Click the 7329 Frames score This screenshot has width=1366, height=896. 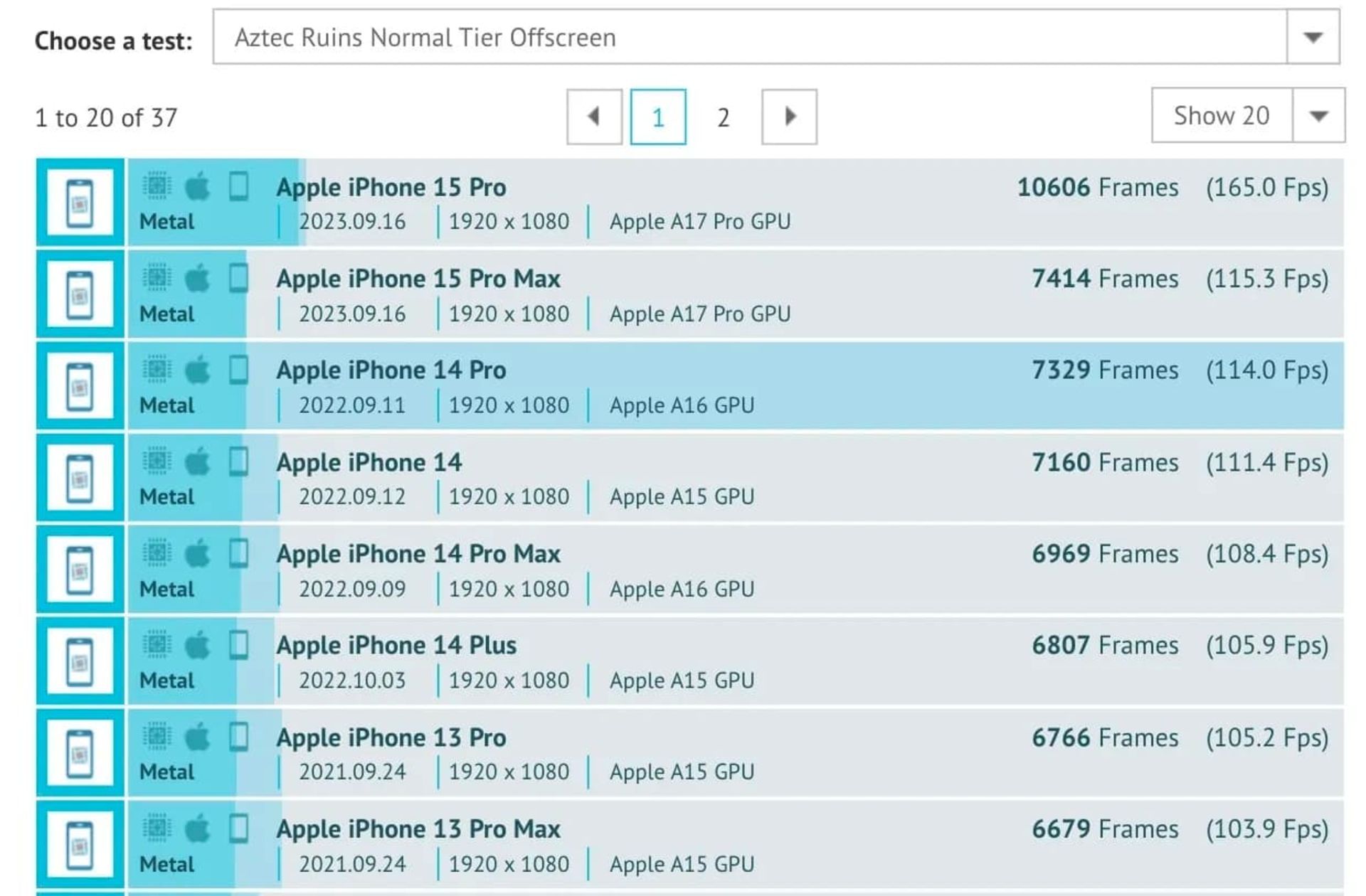coord(1106,371)
